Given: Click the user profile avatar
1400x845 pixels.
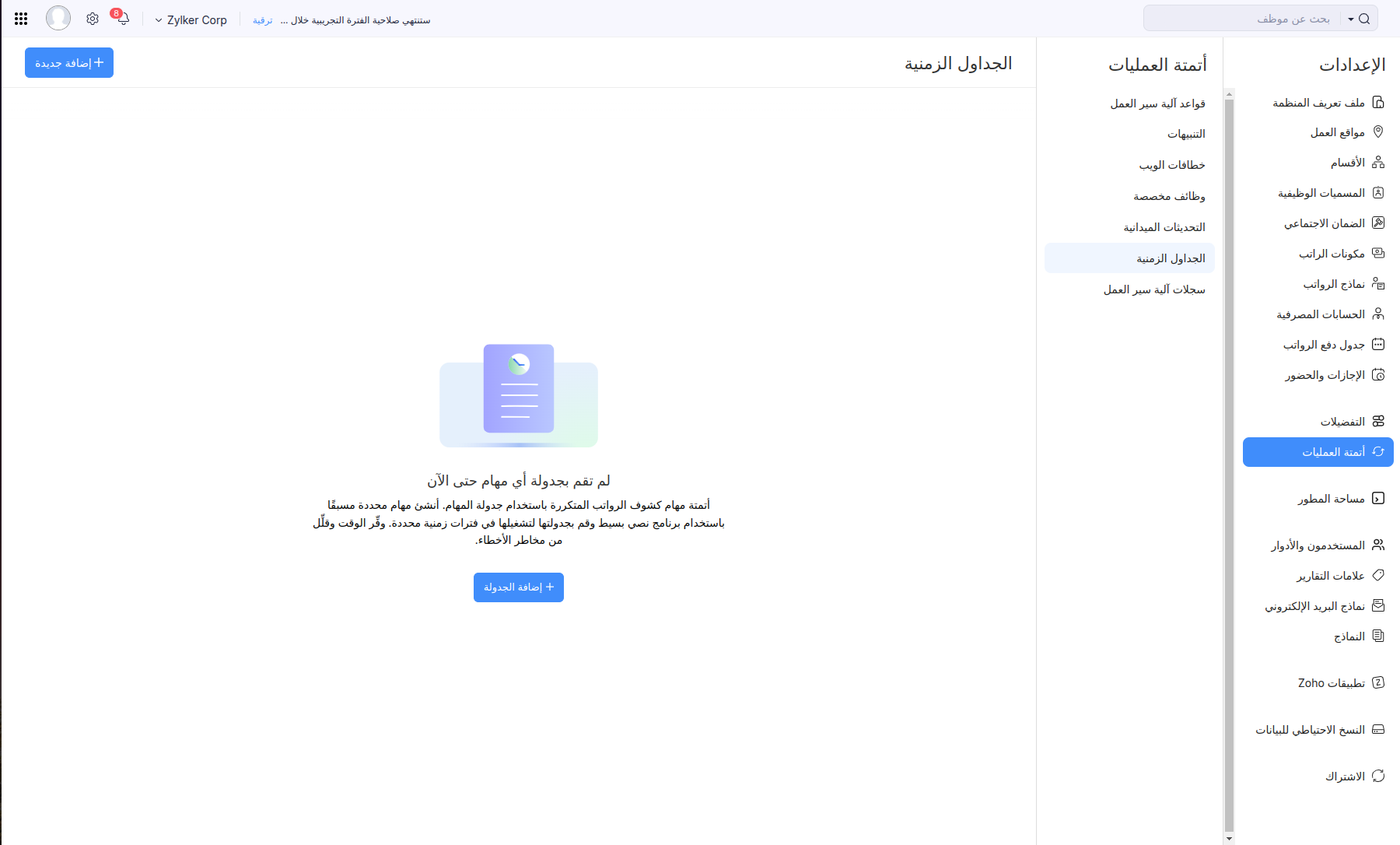Looking at the screenshot, I should pos(58,19).
